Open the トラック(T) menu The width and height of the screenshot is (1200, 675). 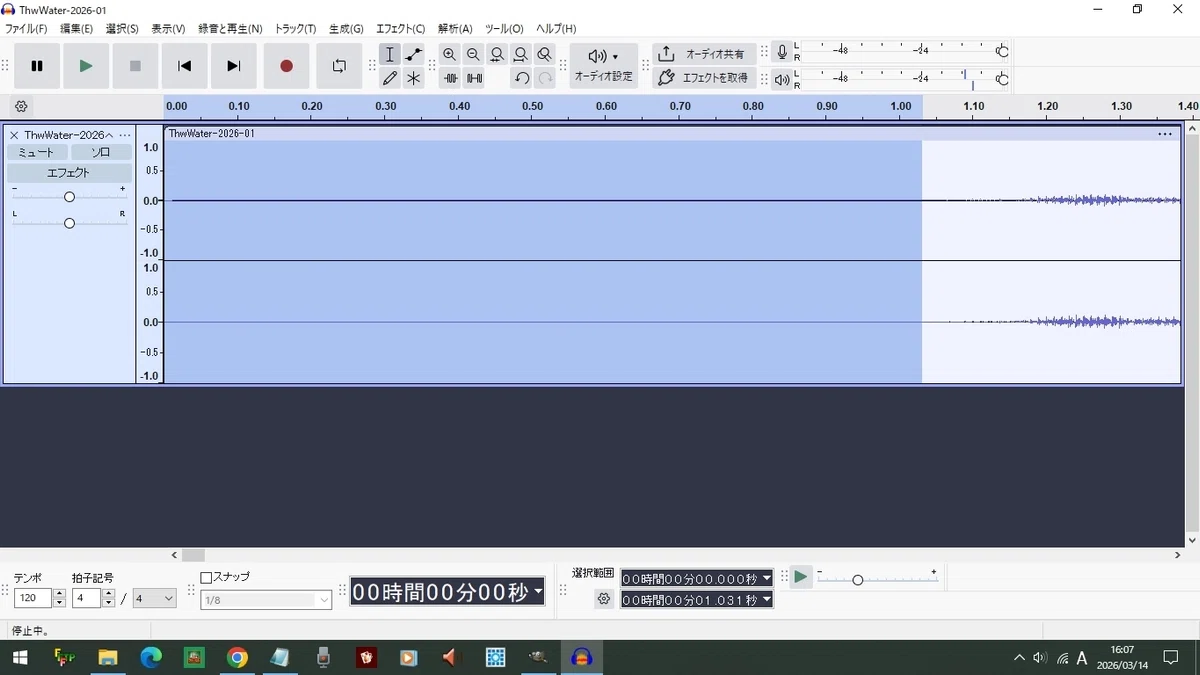295,29
